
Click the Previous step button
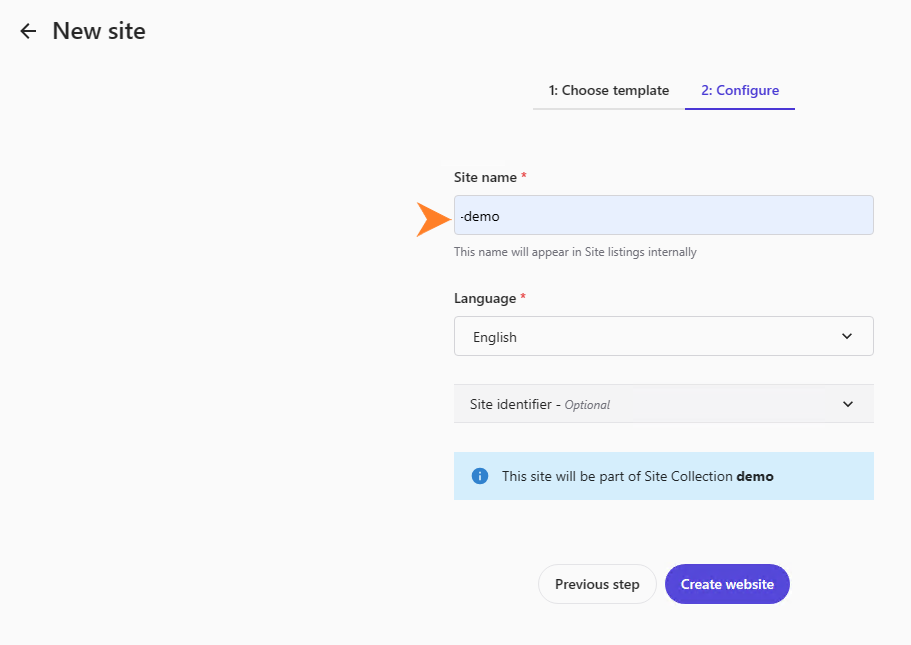pos(597,584)
